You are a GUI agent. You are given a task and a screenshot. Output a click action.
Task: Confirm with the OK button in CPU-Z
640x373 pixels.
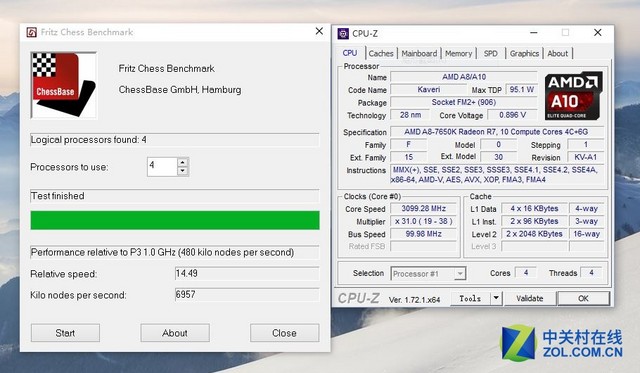[583, 298]
